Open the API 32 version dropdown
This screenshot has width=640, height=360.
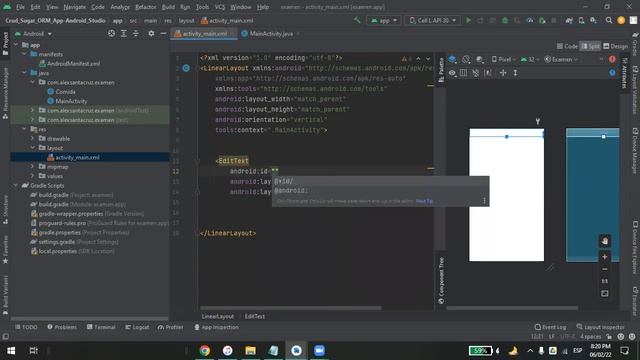tap(529, 60)
